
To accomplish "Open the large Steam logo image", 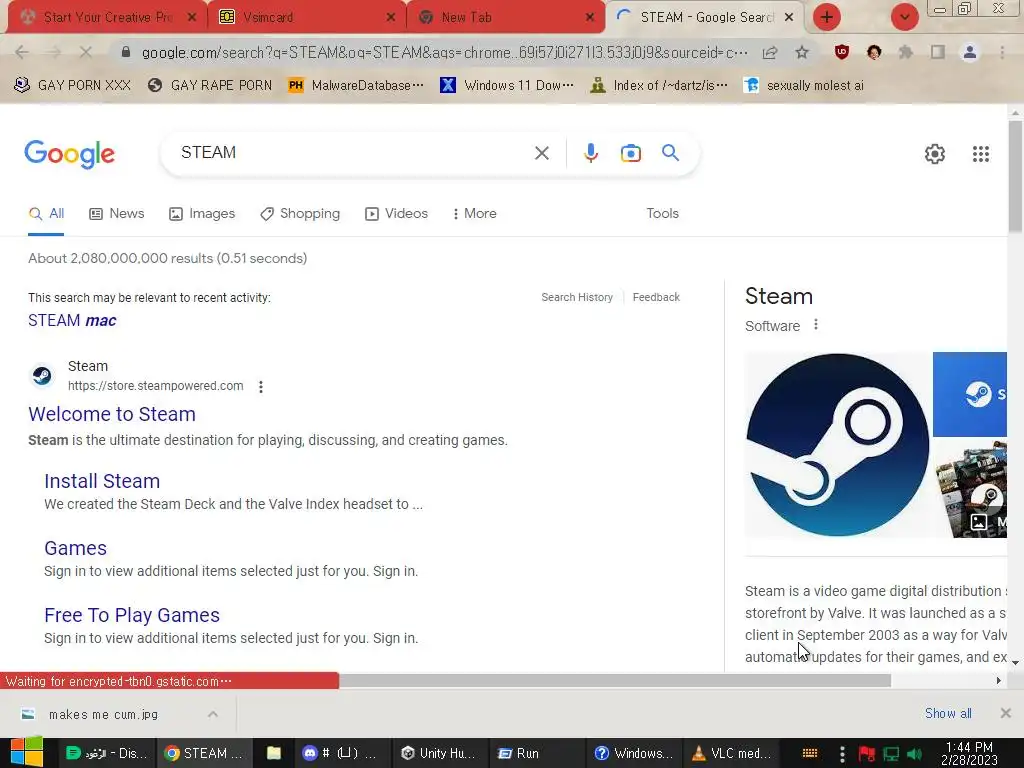I will click(837, 445).
